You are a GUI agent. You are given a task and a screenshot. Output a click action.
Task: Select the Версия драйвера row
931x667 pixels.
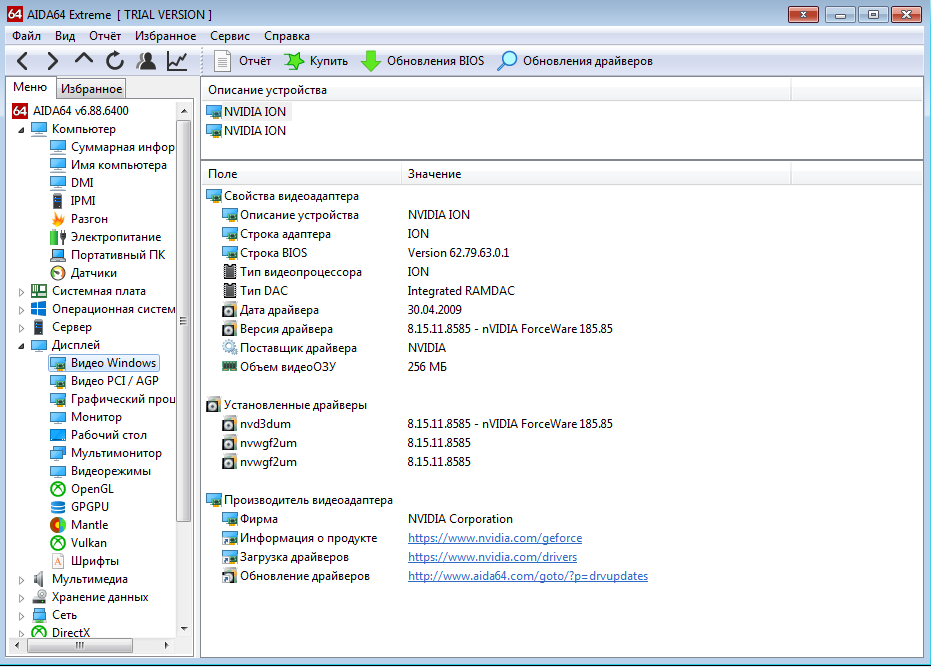(417, 329)
